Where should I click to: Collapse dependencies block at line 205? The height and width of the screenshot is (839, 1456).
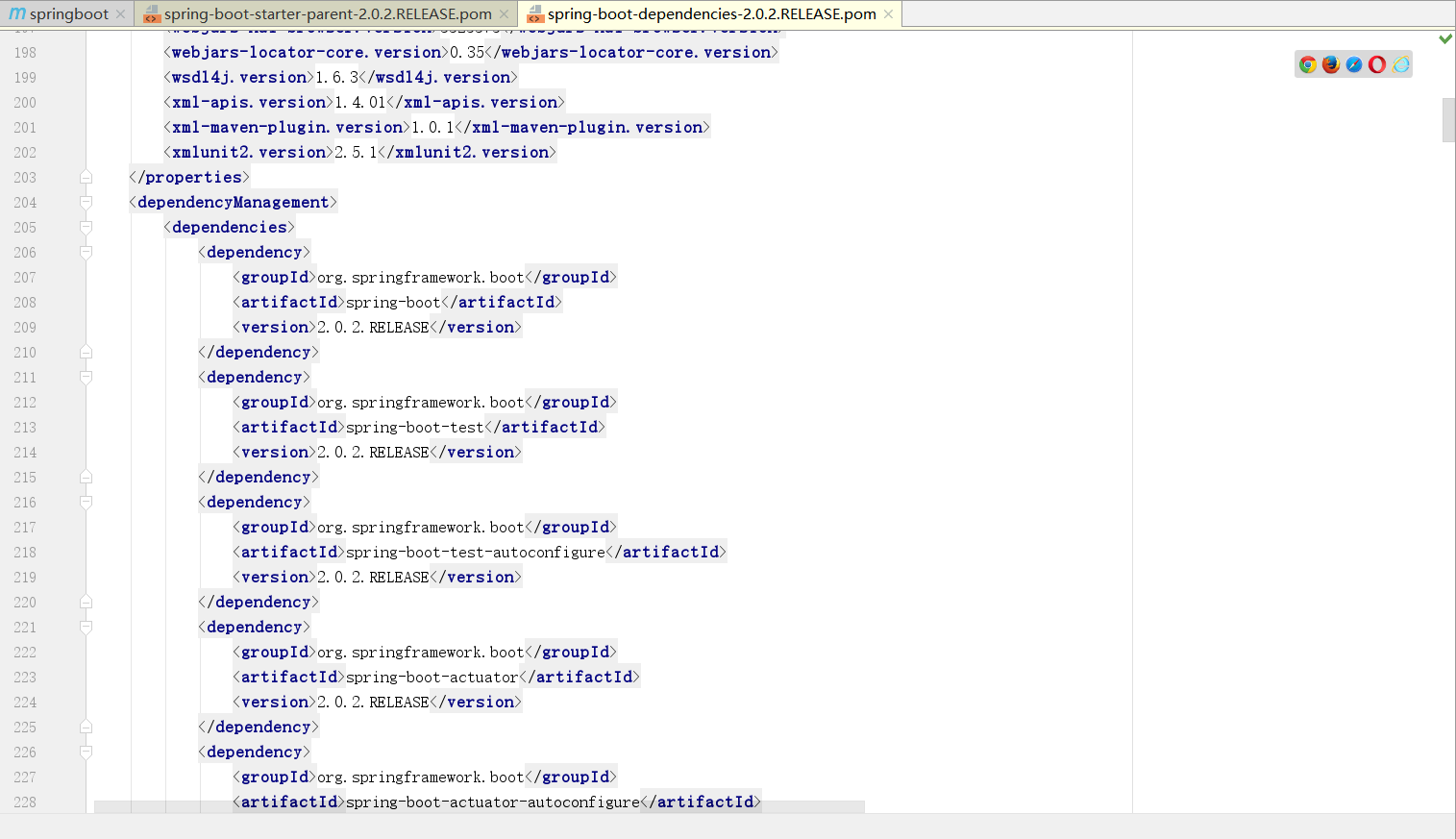tap(86, 227)
